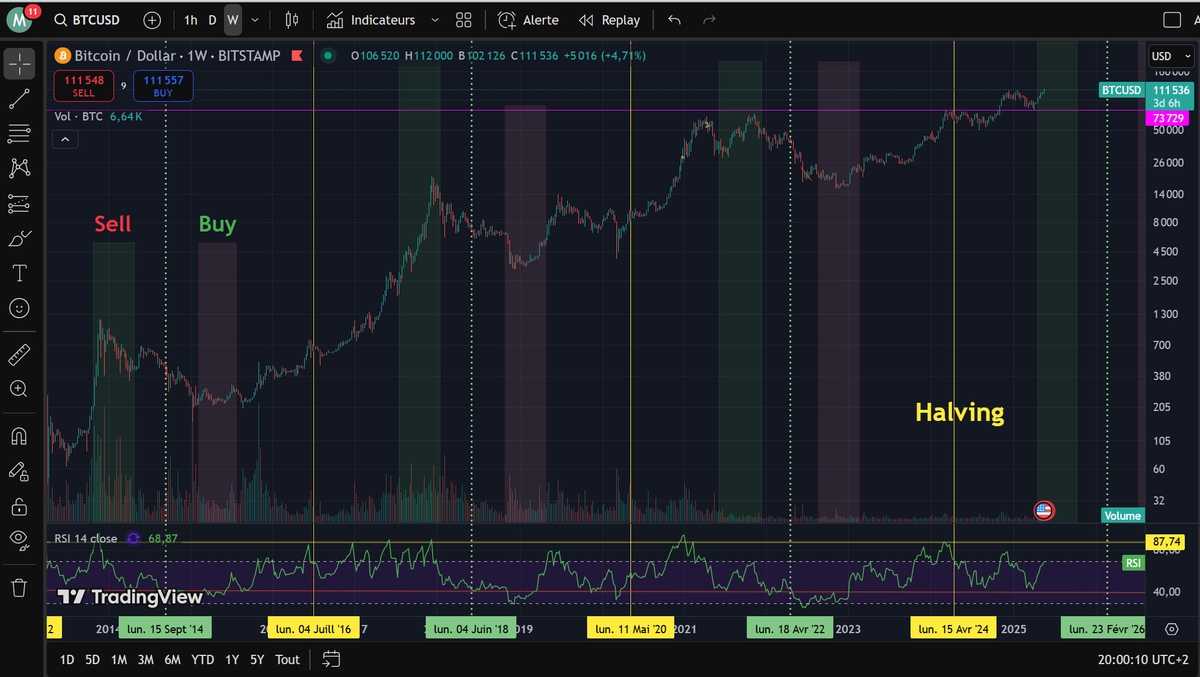Open the layout setup rectangle icon
The height and width of the screenshot is (677, 1200).
tap(1173, 20)
